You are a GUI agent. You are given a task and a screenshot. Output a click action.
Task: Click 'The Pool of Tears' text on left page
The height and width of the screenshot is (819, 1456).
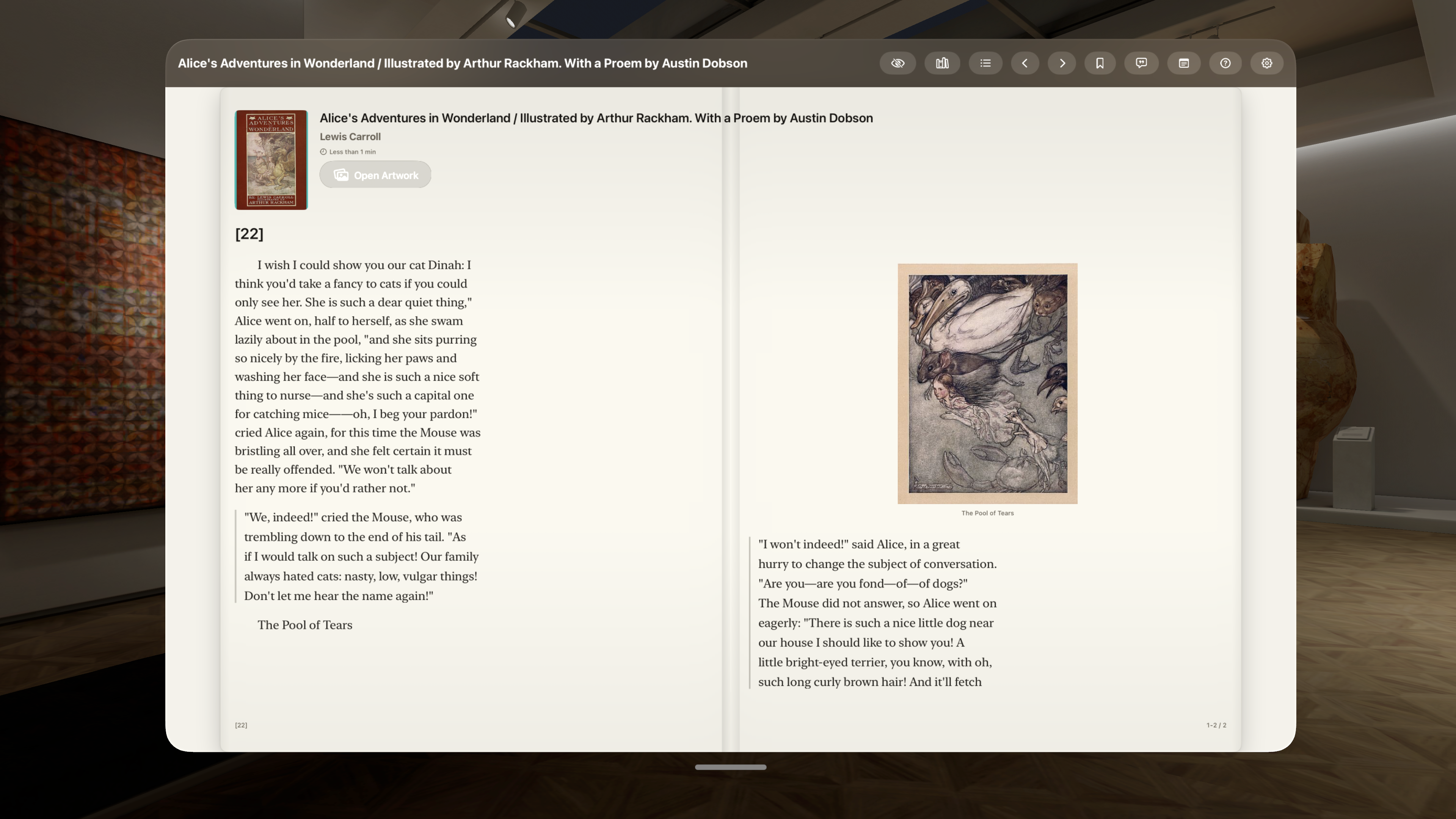(304, 625)
